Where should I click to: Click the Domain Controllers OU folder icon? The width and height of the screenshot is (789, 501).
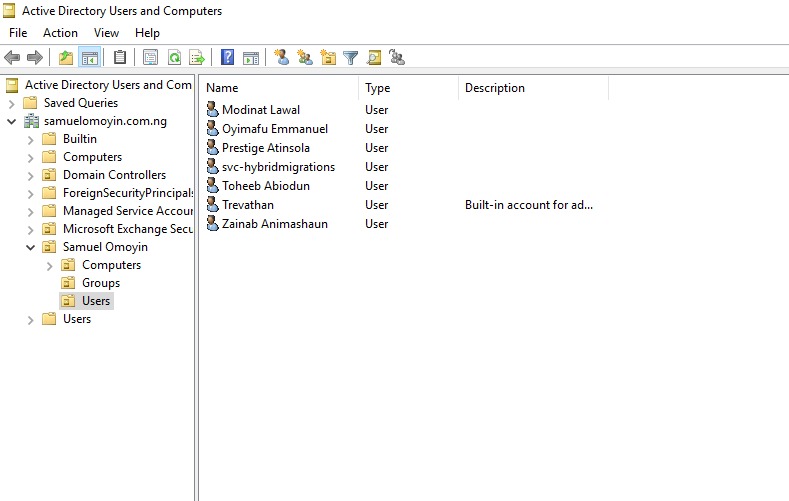[x=49, y=175]
